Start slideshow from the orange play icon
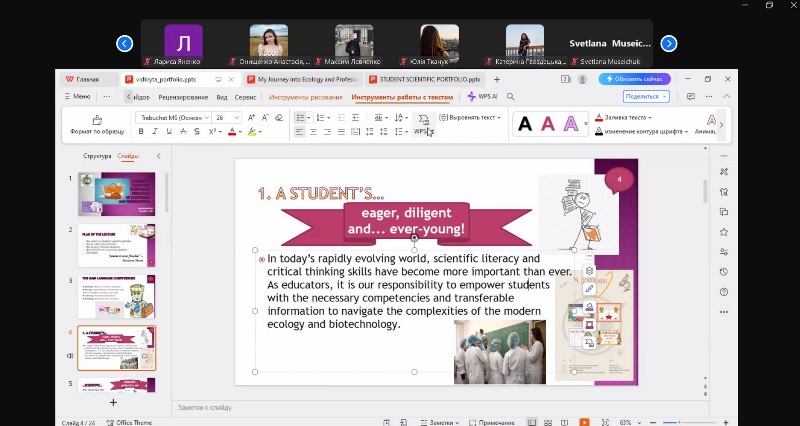This screenshot has height=426, width=800. pyautogui.click(x=584, y=423)
